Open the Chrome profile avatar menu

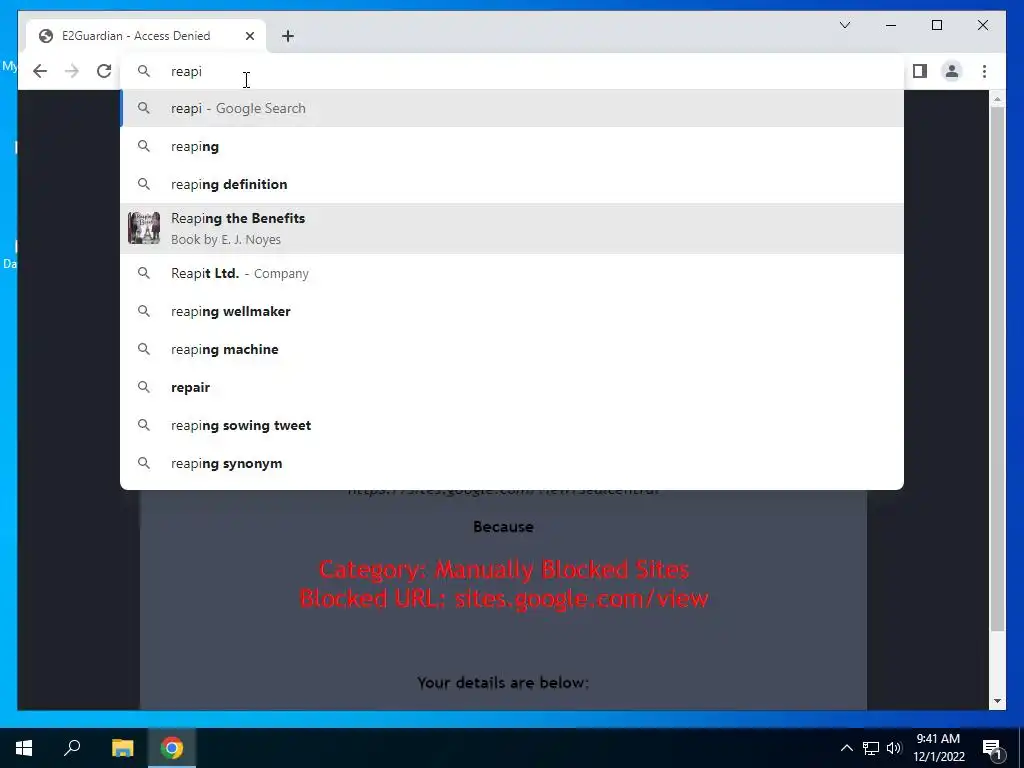click(x=952, y=71)
